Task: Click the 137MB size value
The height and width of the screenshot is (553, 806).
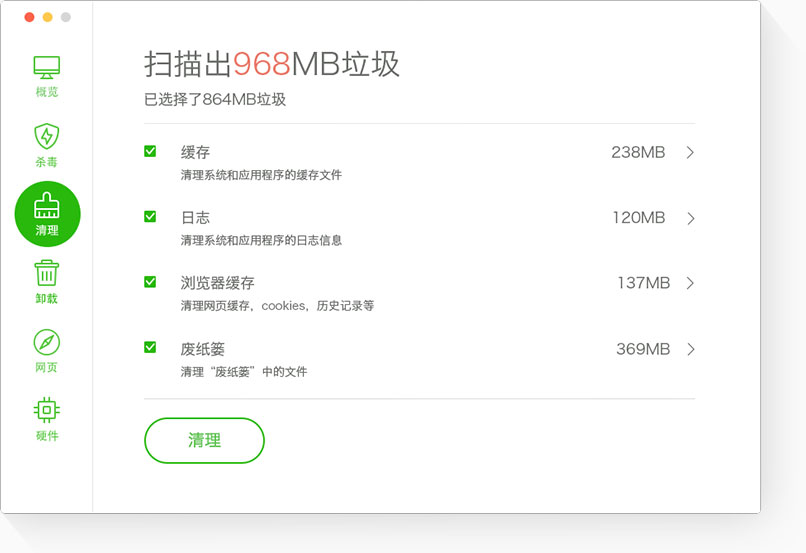Action: [x=644, y=283]
